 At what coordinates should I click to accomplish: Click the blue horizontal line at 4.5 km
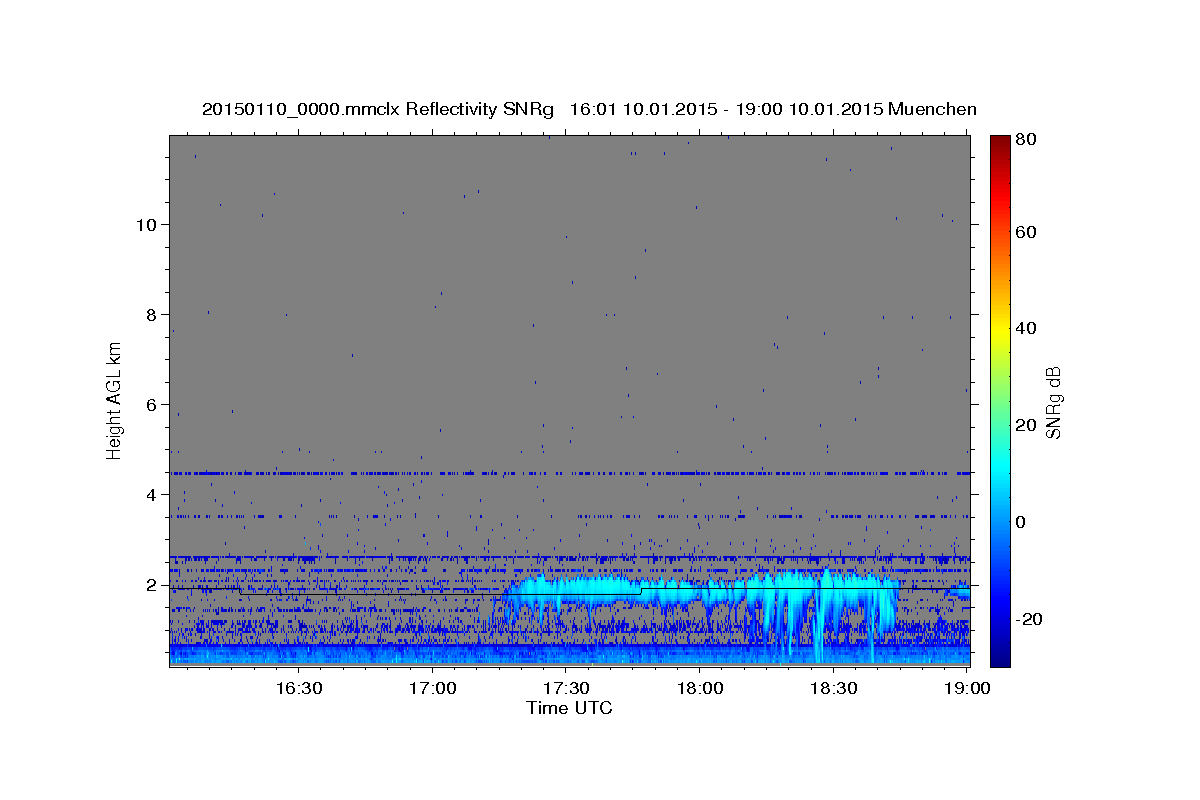tap(570, 473)
